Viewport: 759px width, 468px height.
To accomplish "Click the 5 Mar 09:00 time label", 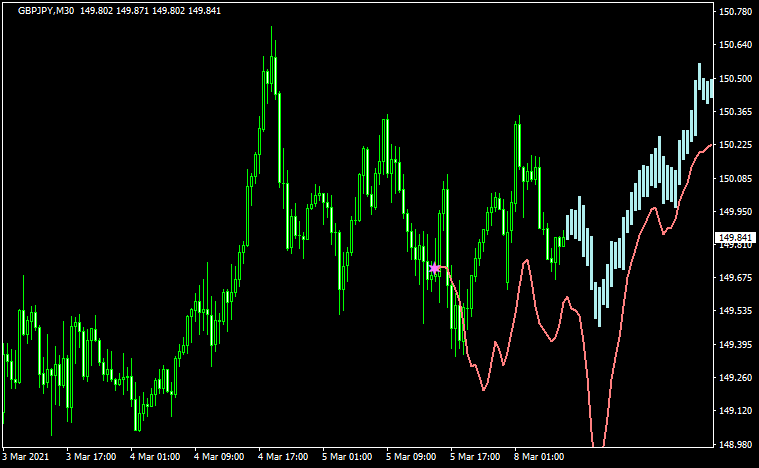I will point(413,457).
